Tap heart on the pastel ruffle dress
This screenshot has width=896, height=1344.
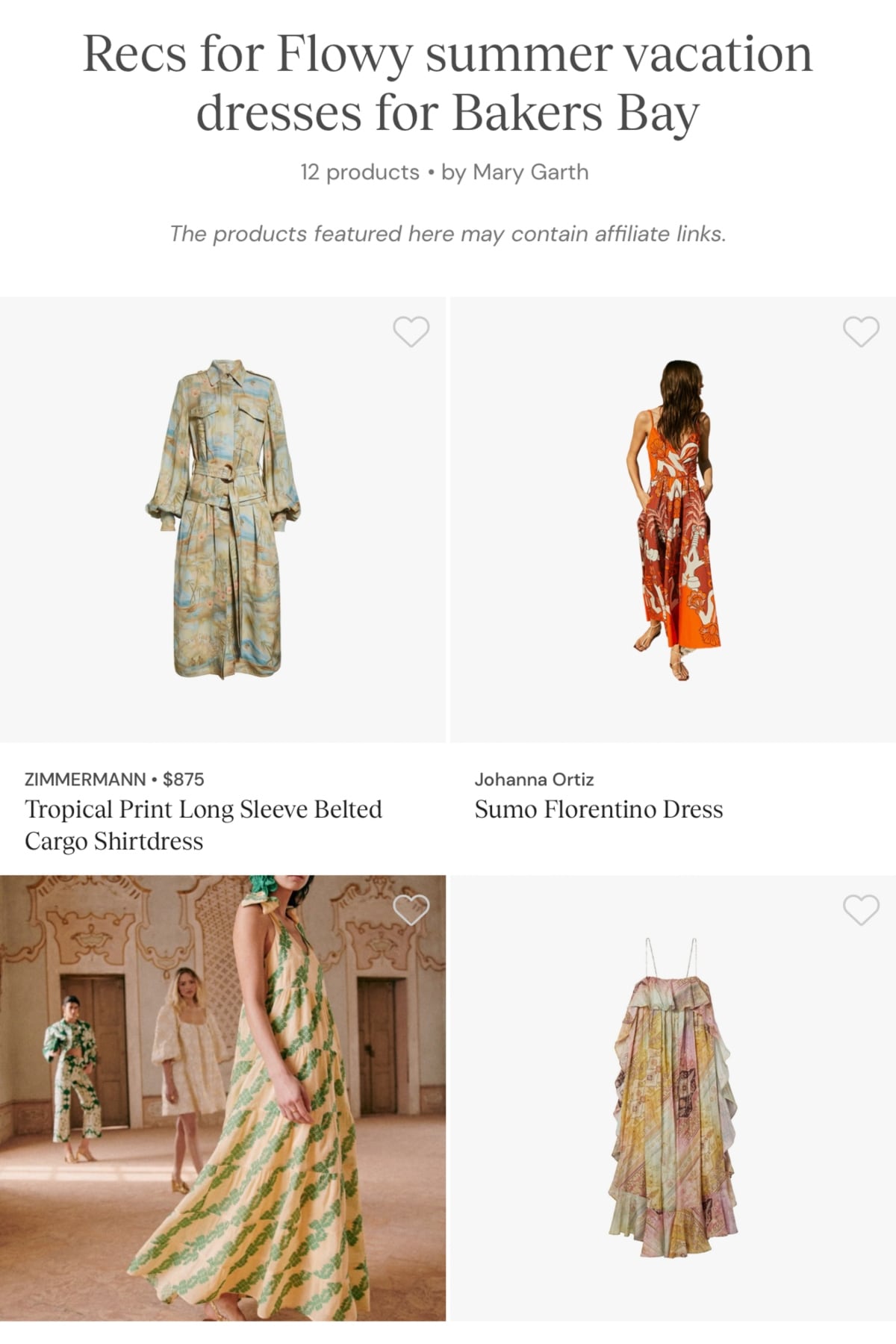pos(861,909)
